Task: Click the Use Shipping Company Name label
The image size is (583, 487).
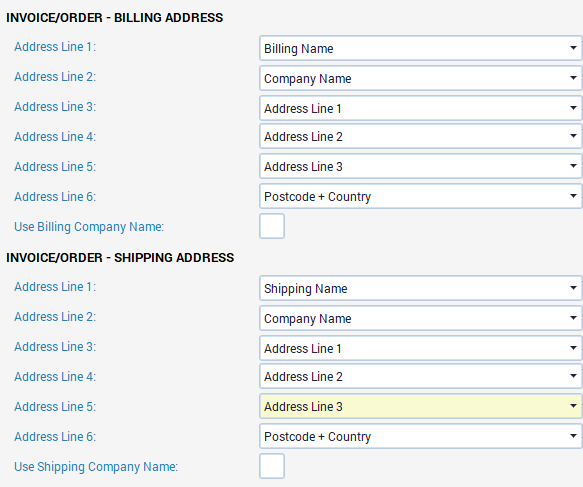Action: tap(96, 467)
